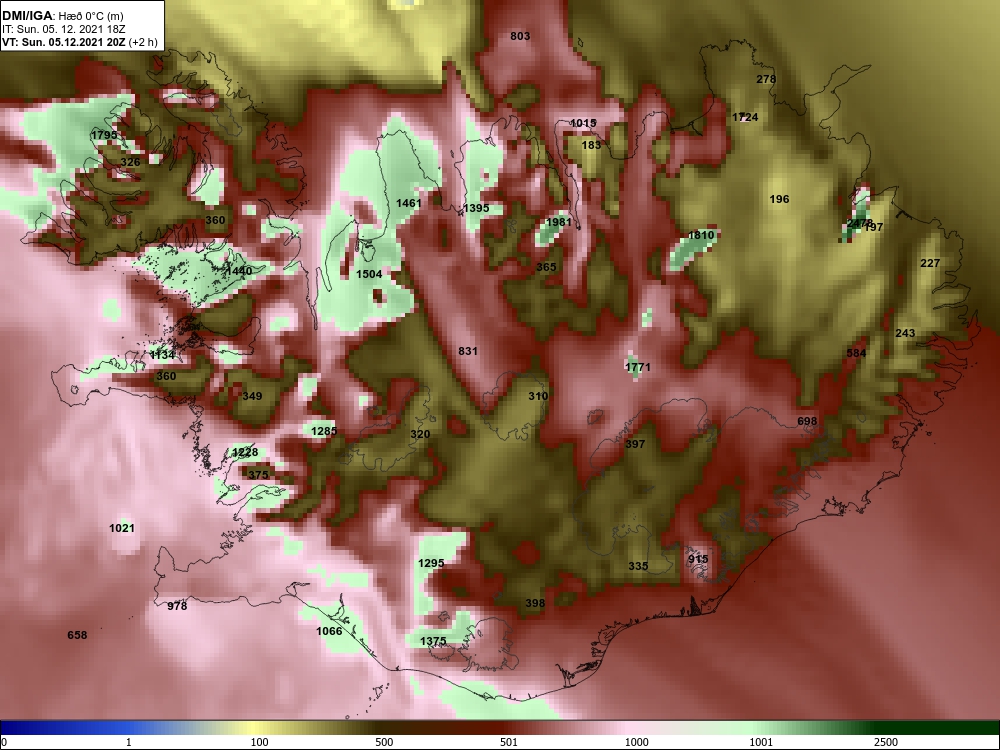This screenshot has height=750, width=1000.
Task: Click the map value 658
Action: pyautogui.click(x=77, y=635)
